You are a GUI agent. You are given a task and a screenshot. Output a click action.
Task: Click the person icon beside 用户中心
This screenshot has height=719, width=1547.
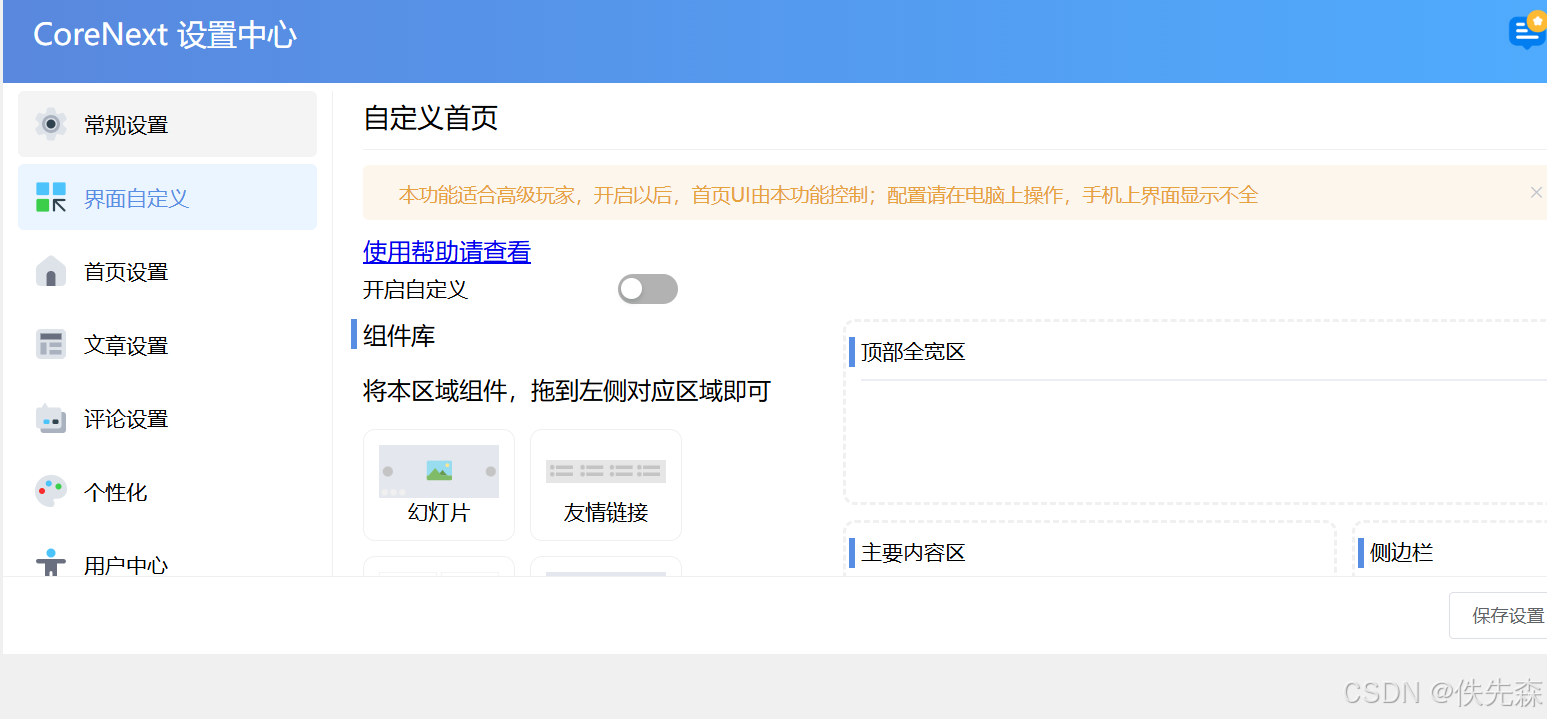pyautogui.click(x=51, y=562)
